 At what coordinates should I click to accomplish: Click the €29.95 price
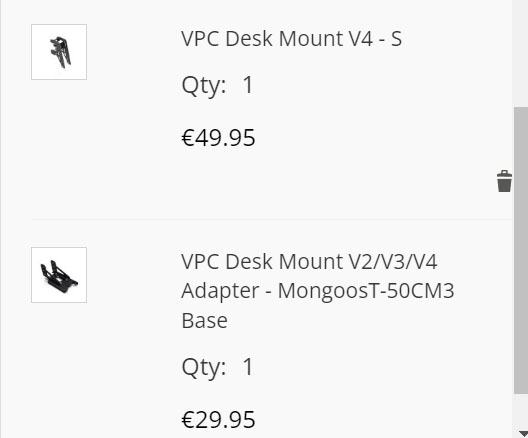(218, 419)
